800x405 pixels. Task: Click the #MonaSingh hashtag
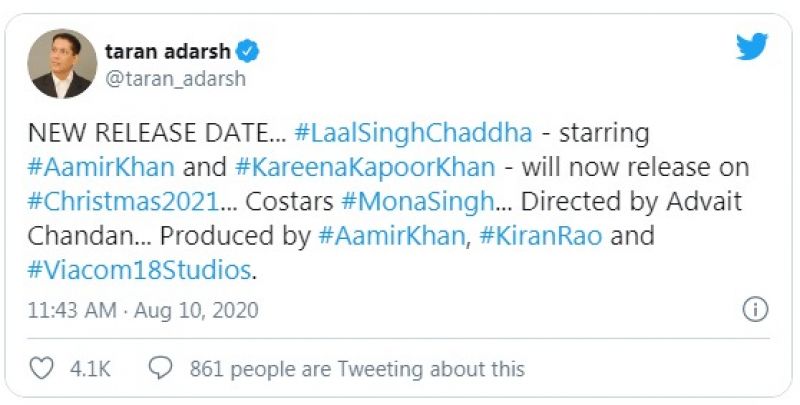click(x=417, y=200)
